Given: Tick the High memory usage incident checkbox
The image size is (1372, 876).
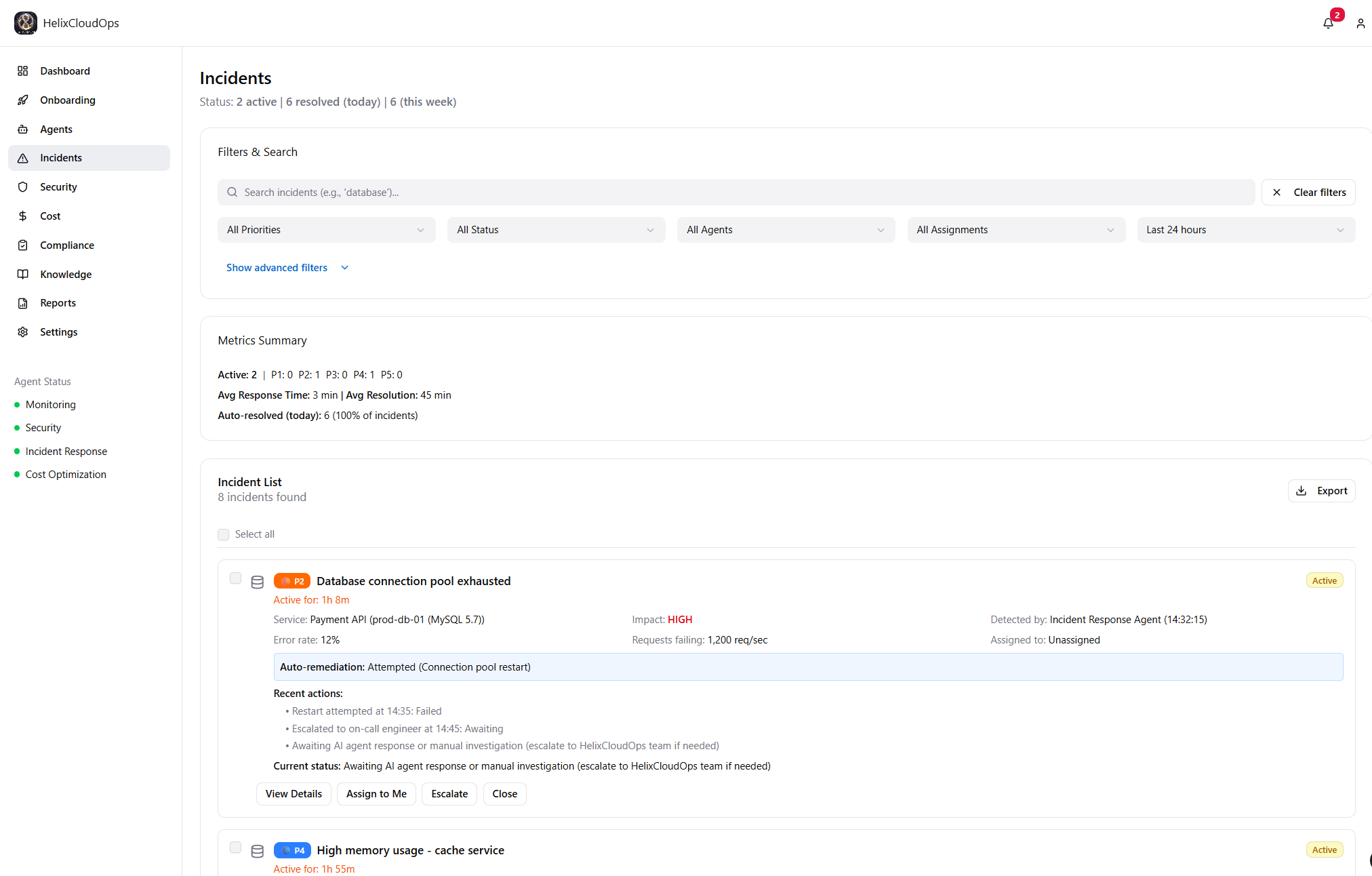Looking at the screenshot, I should click(x=235, y=848).
